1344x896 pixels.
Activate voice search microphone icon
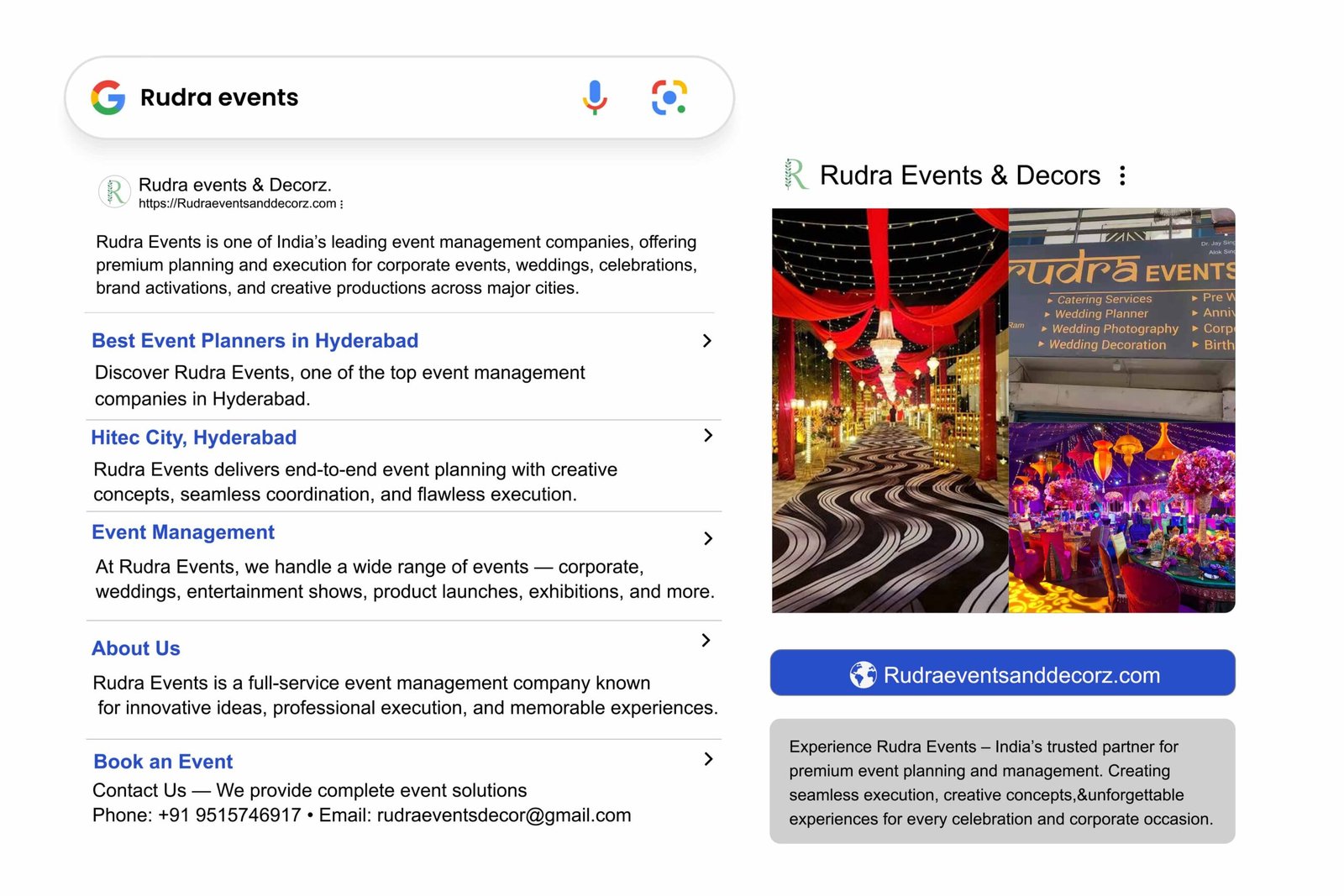[595, 97]
